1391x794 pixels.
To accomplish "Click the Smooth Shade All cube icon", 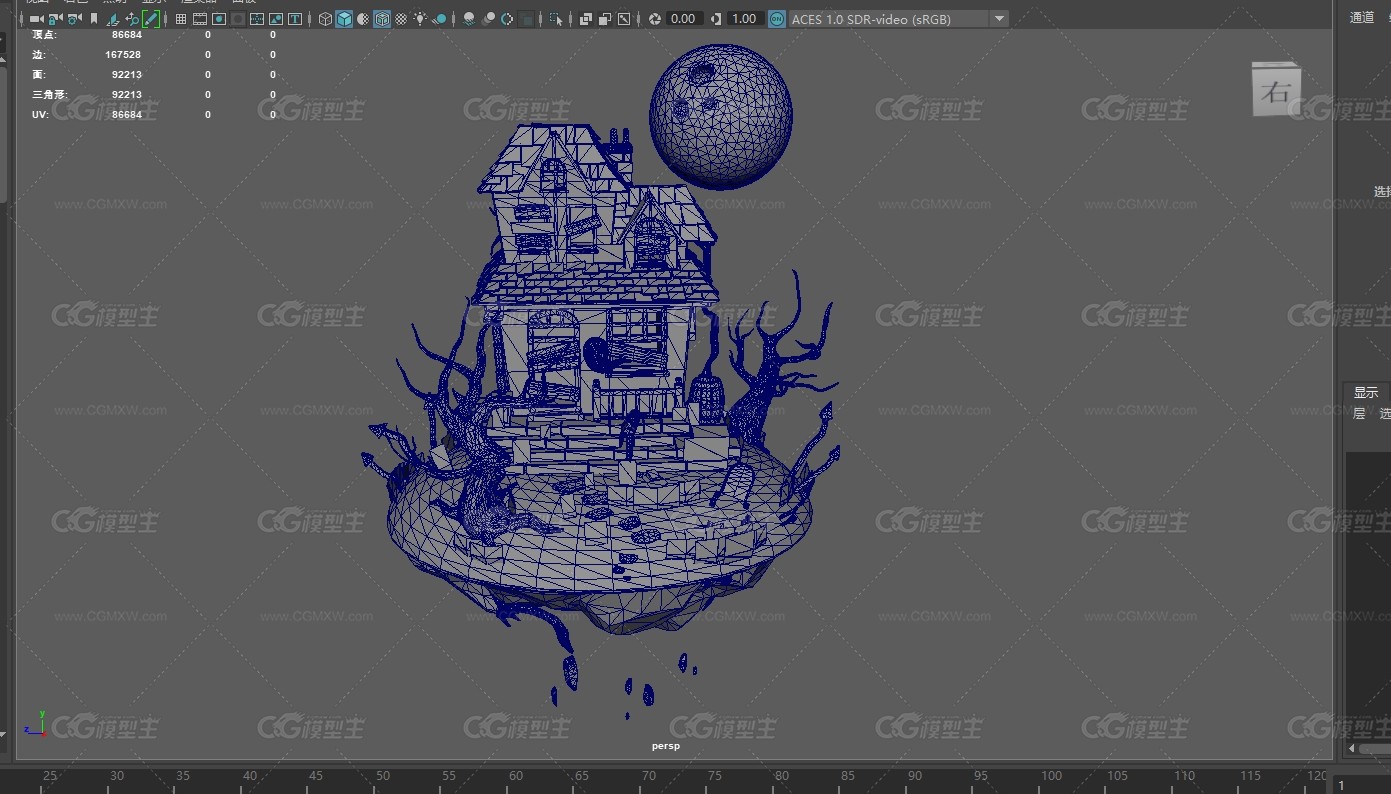I will tap(344, 19).
